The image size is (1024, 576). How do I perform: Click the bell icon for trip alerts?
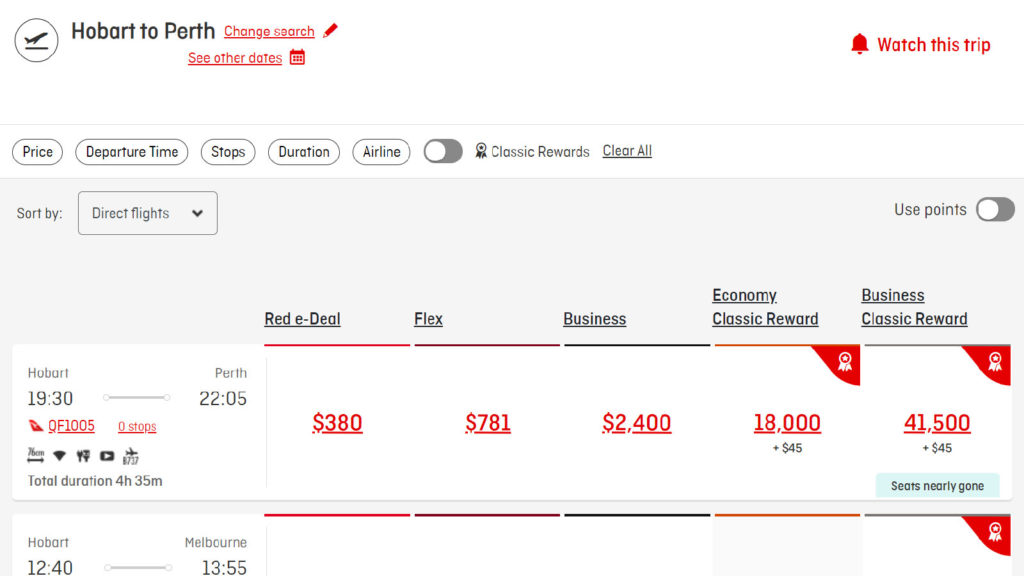click(859, 44)
